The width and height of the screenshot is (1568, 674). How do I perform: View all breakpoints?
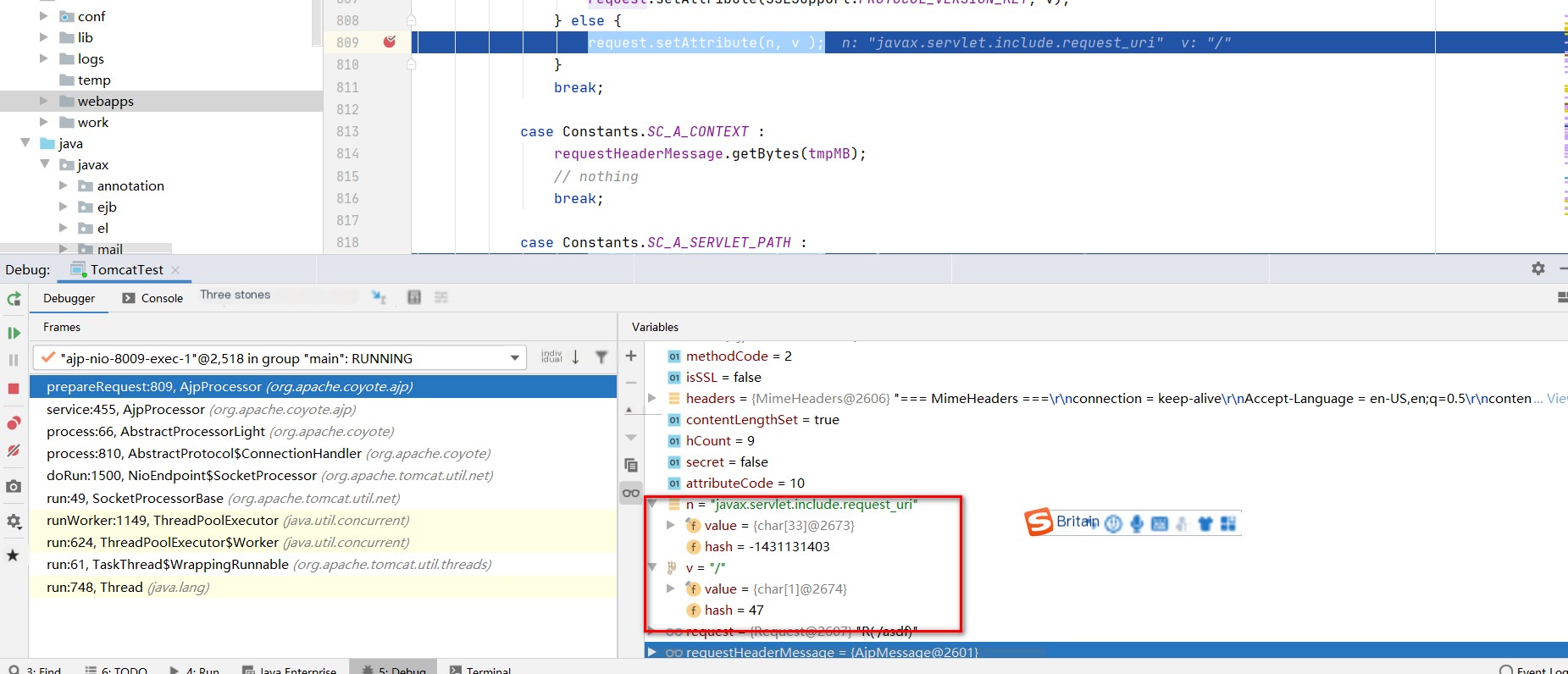click(x=14, y=423)
